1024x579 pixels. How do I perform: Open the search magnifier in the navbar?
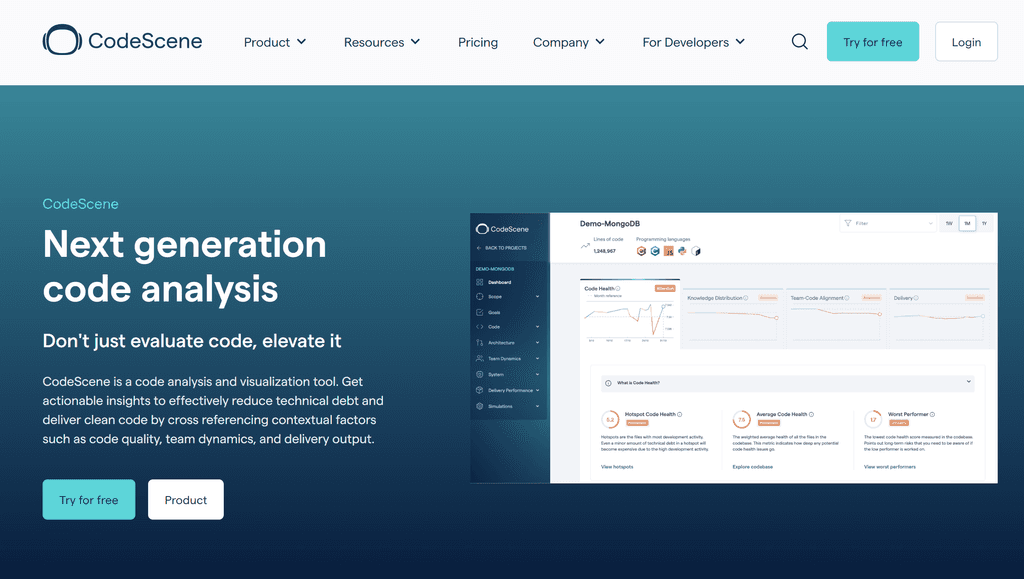[799, 41]
